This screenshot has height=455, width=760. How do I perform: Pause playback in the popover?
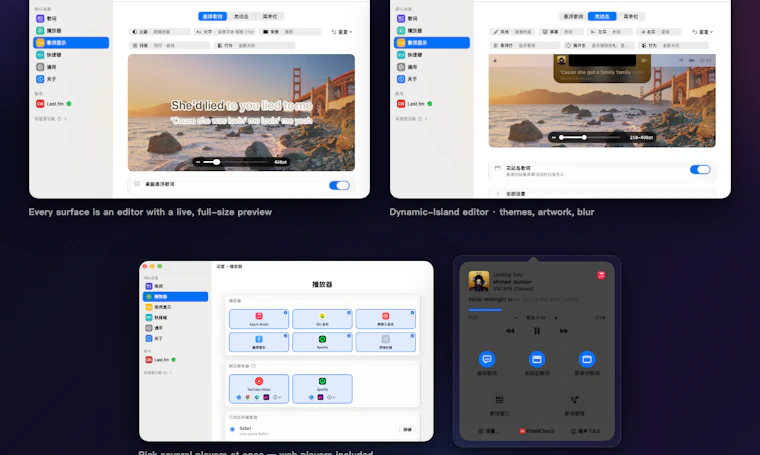click(x=537, y=331)
